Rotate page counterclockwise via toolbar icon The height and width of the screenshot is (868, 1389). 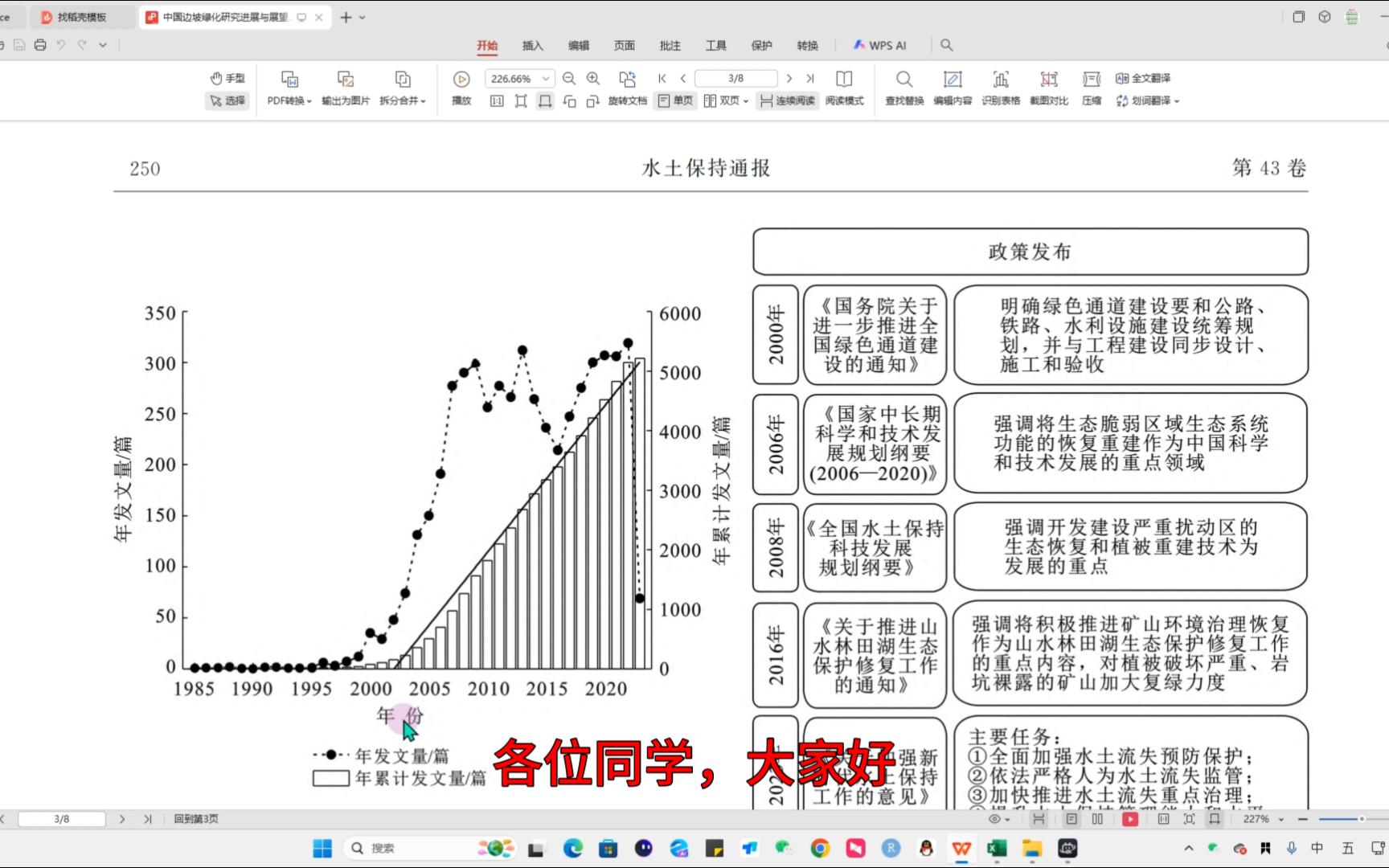click(569, 101)
